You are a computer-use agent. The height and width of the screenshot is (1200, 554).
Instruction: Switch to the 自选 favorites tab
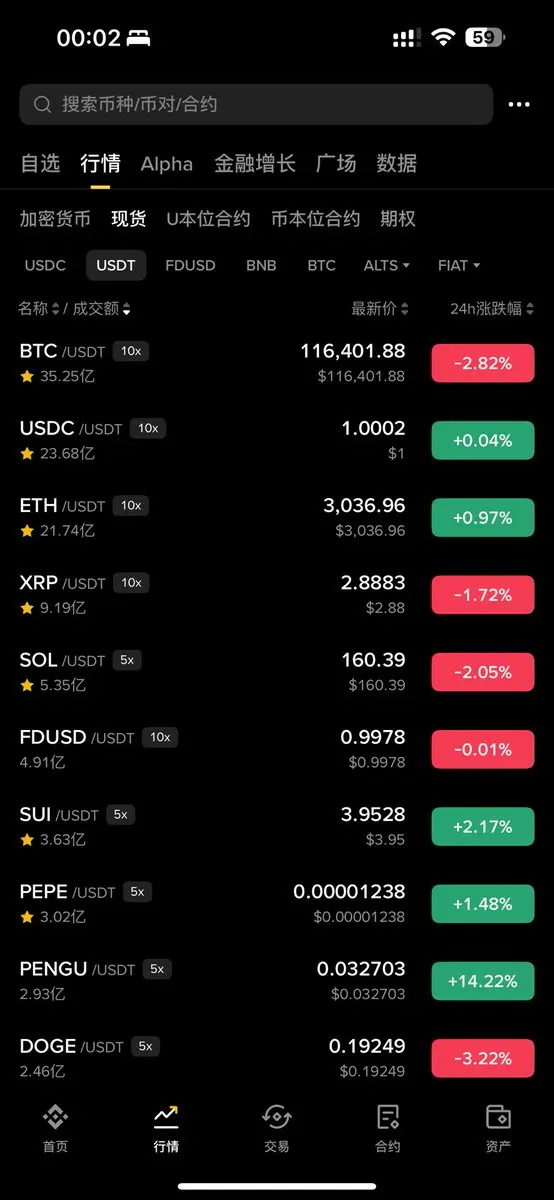click(40, 163)
